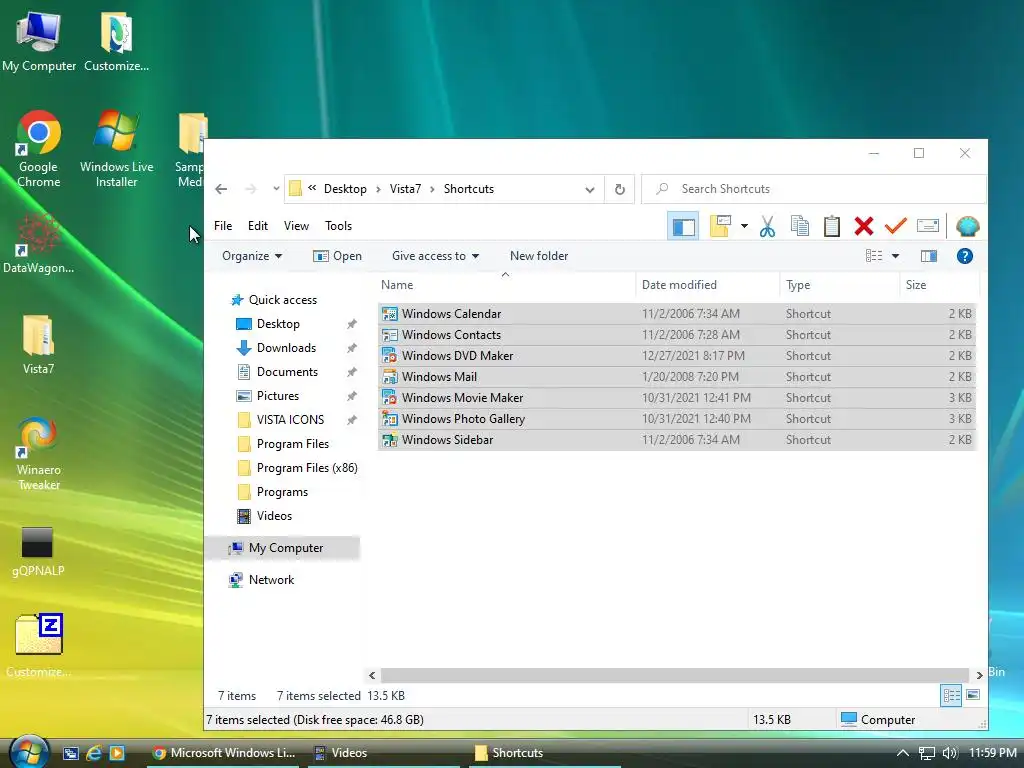Click the folder options toolbar icon
The image size is (1024, 768).
coord(720,226)
